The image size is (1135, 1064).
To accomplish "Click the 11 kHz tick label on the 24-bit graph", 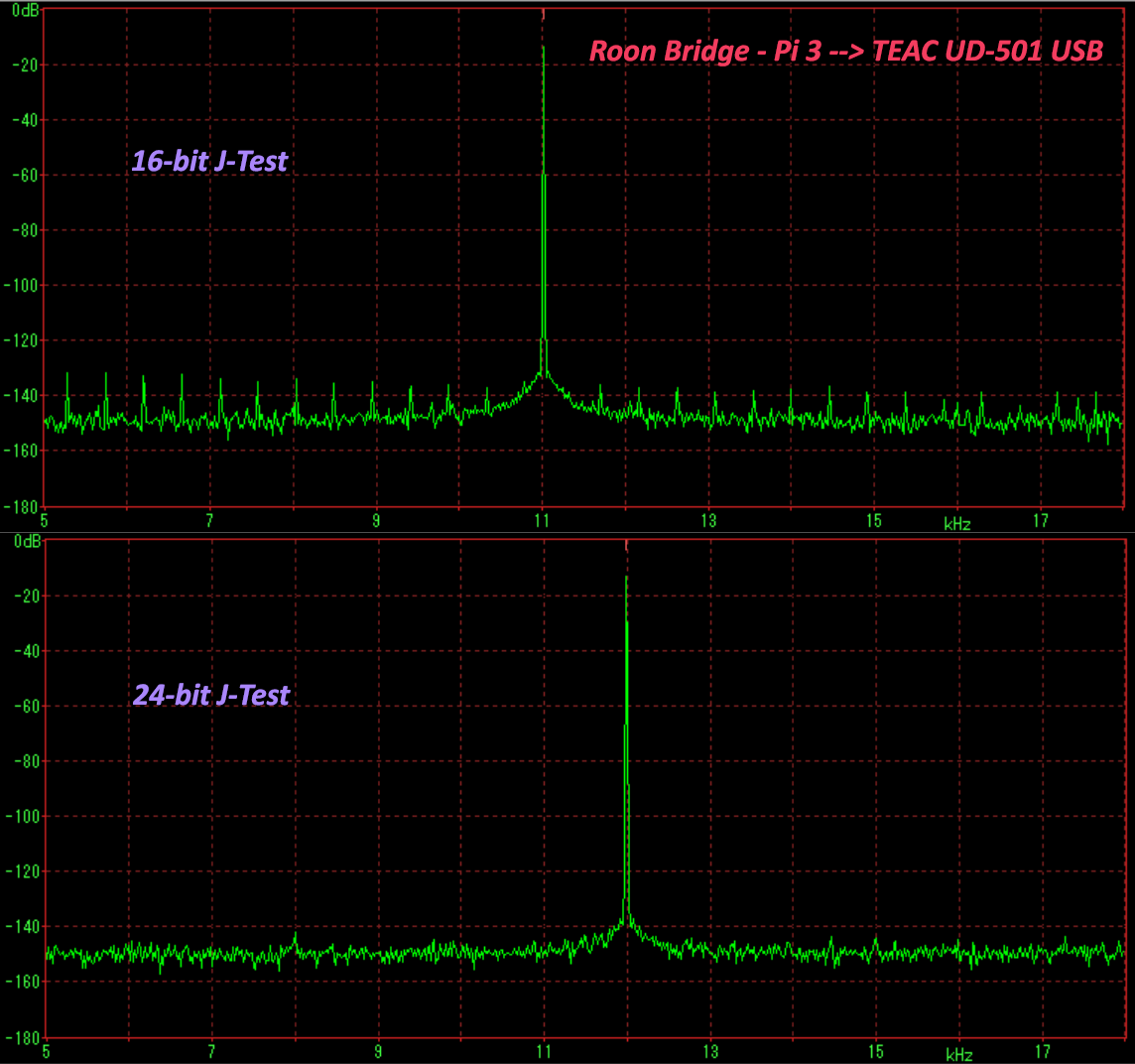I will click(545, 1052).
